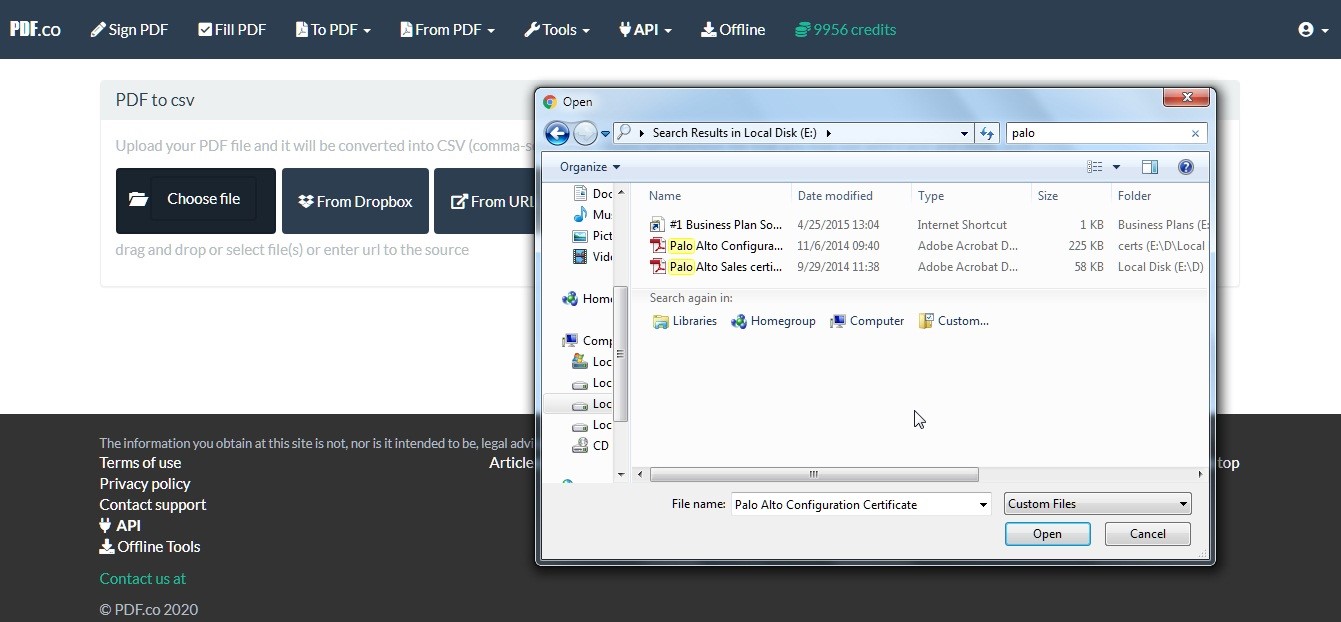1341x622 pixels.
Task: Open the user account menu
Action: [x=1313, y=29]
